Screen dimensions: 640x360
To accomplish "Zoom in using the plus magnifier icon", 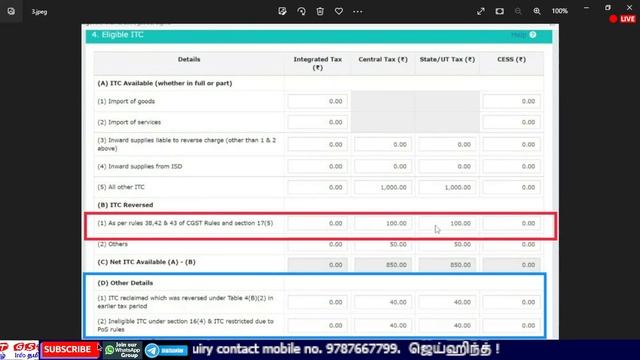I will [x=537, y=11].
